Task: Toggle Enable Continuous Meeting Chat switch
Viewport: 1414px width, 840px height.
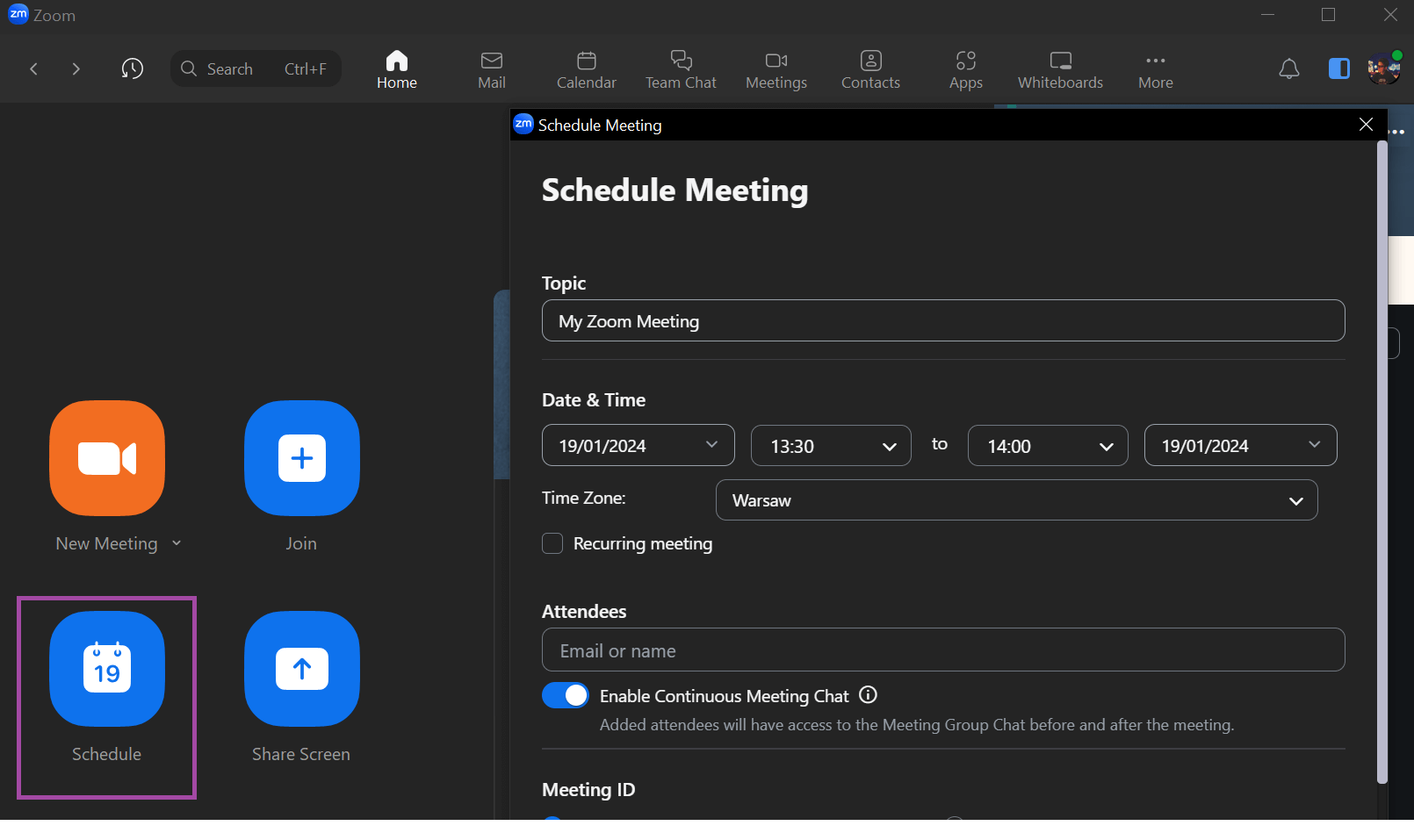Action: pos(566,695)
